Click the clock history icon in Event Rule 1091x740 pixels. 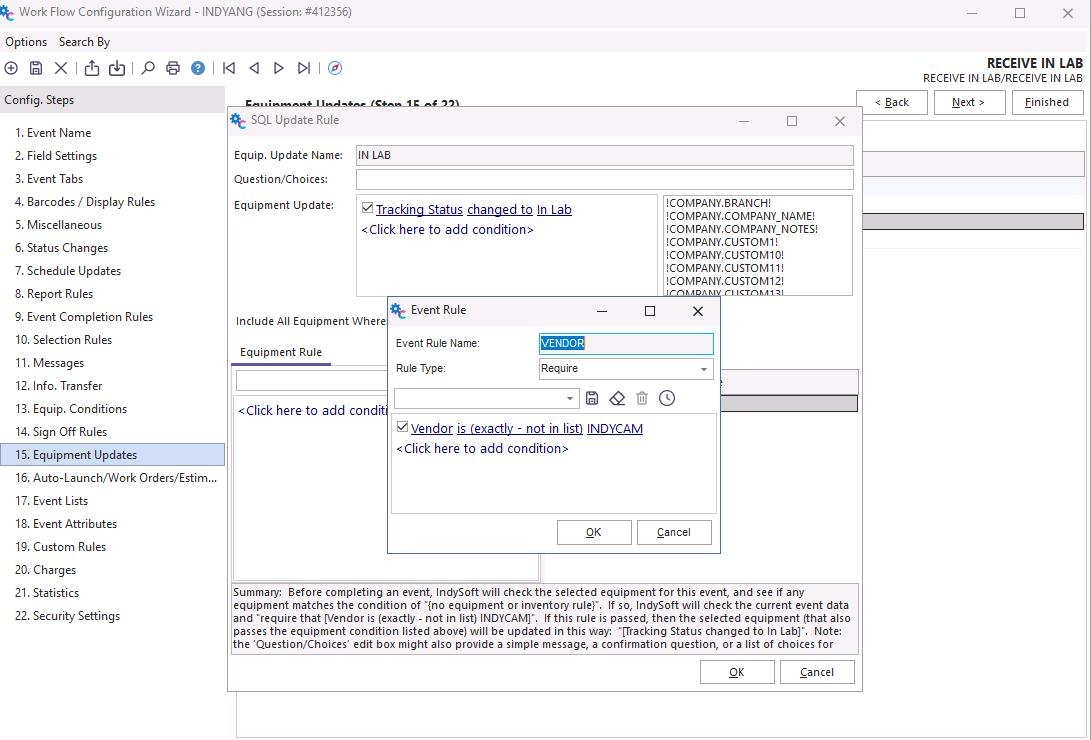[x=667, y=398]
